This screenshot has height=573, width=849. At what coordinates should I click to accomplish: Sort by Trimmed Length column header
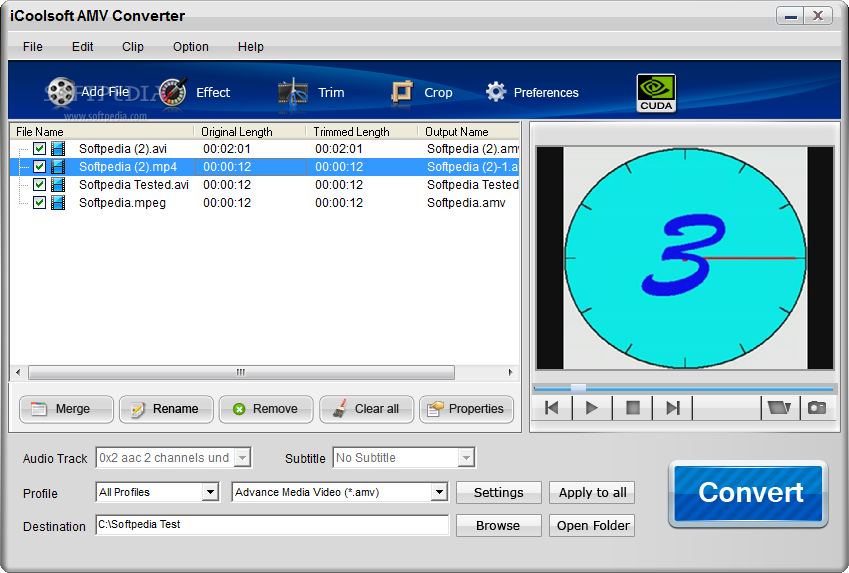(x=362, y=132)
